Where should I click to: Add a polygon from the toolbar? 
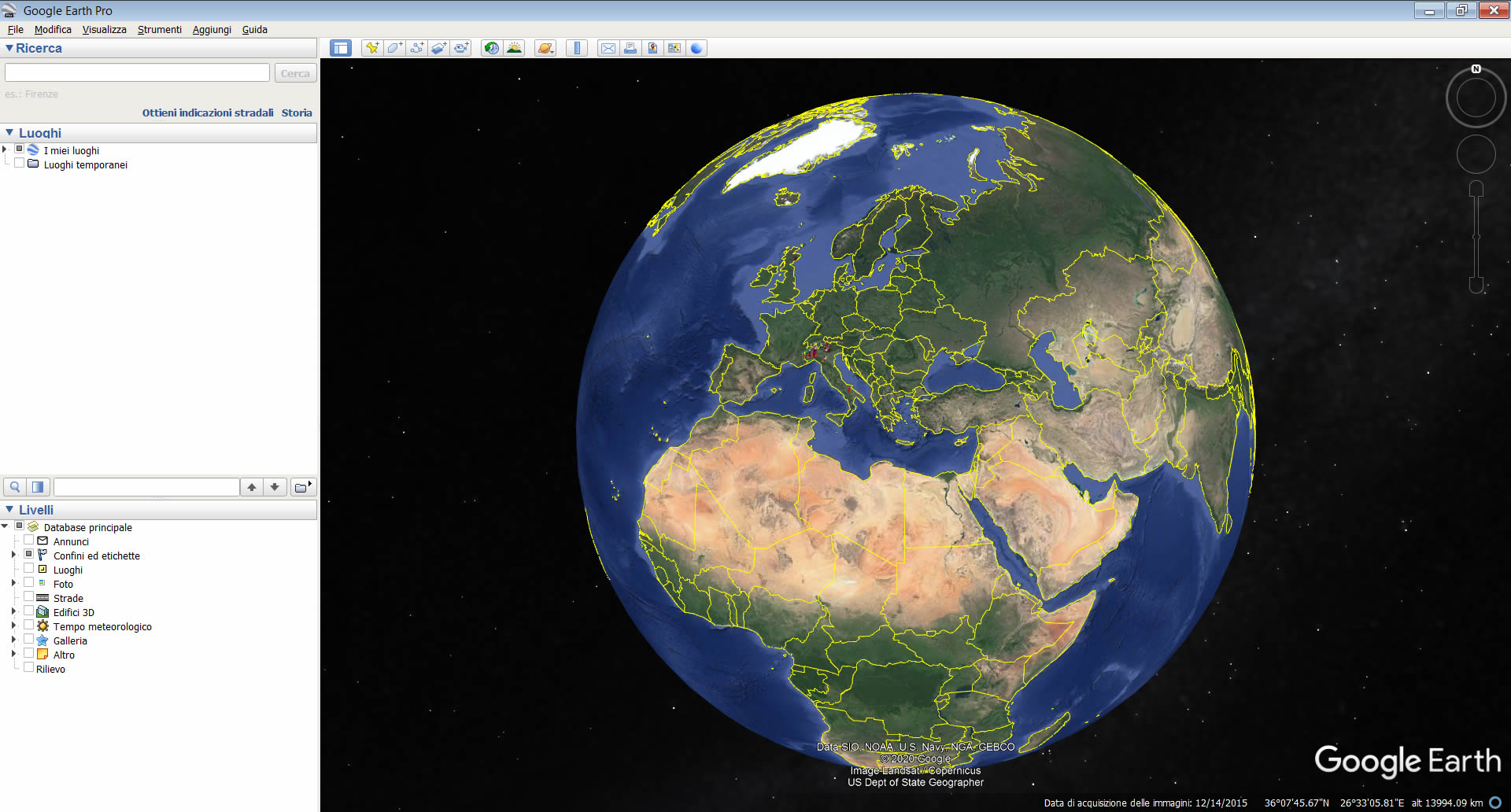click(x=394, y=48)
